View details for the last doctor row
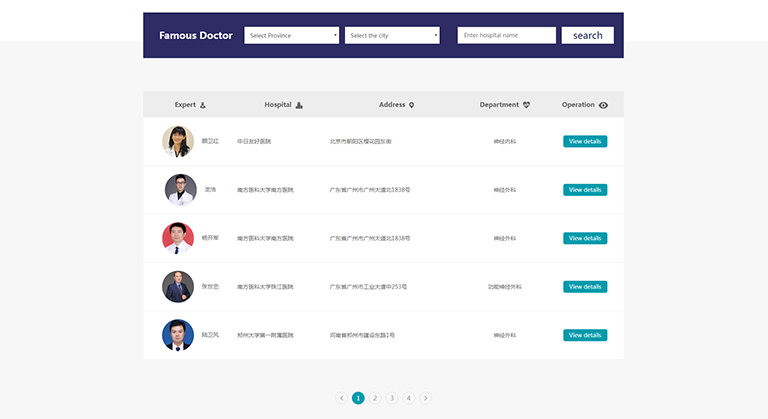The width and height of the screenshot is (768, 419). point(585,336)
